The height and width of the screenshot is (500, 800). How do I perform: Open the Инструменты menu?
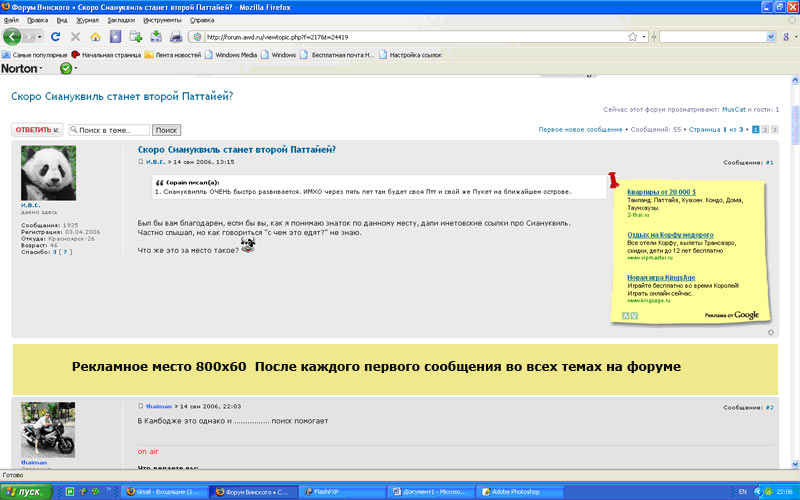[162, 20]
